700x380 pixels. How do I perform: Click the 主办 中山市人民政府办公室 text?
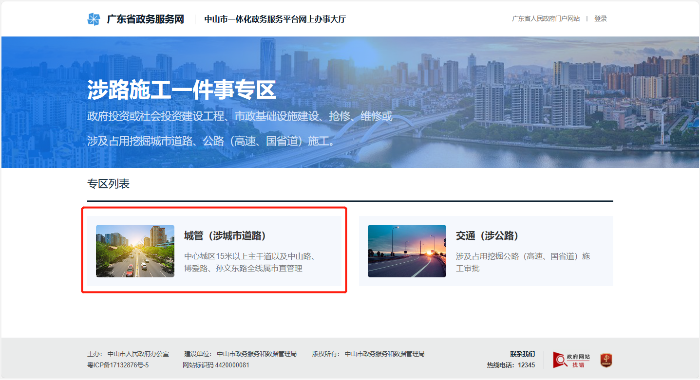coord(128,354)
